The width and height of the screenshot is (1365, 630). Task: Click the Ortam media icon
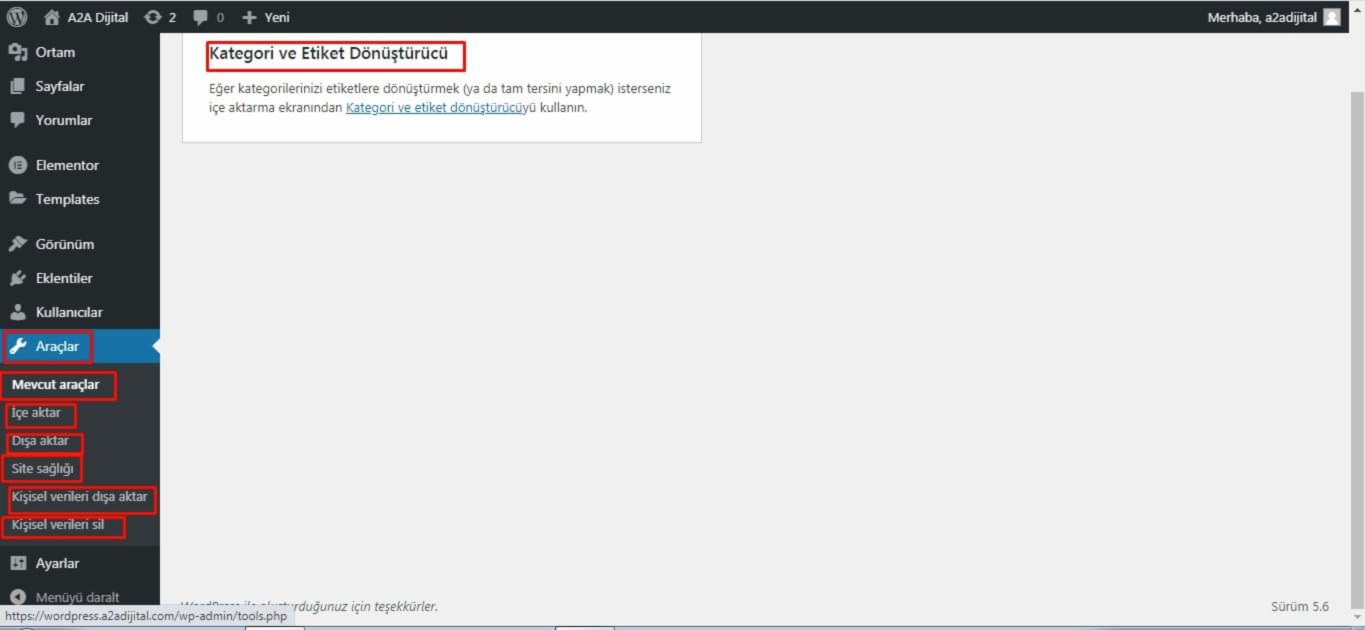(17, 52)
